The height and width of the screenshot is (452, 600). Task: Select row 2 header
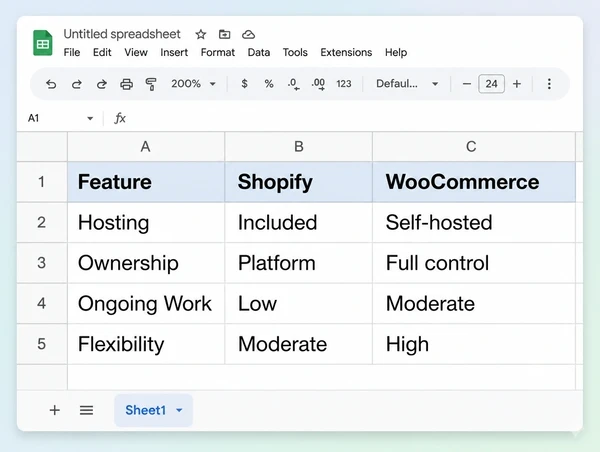tap(42, 222)
